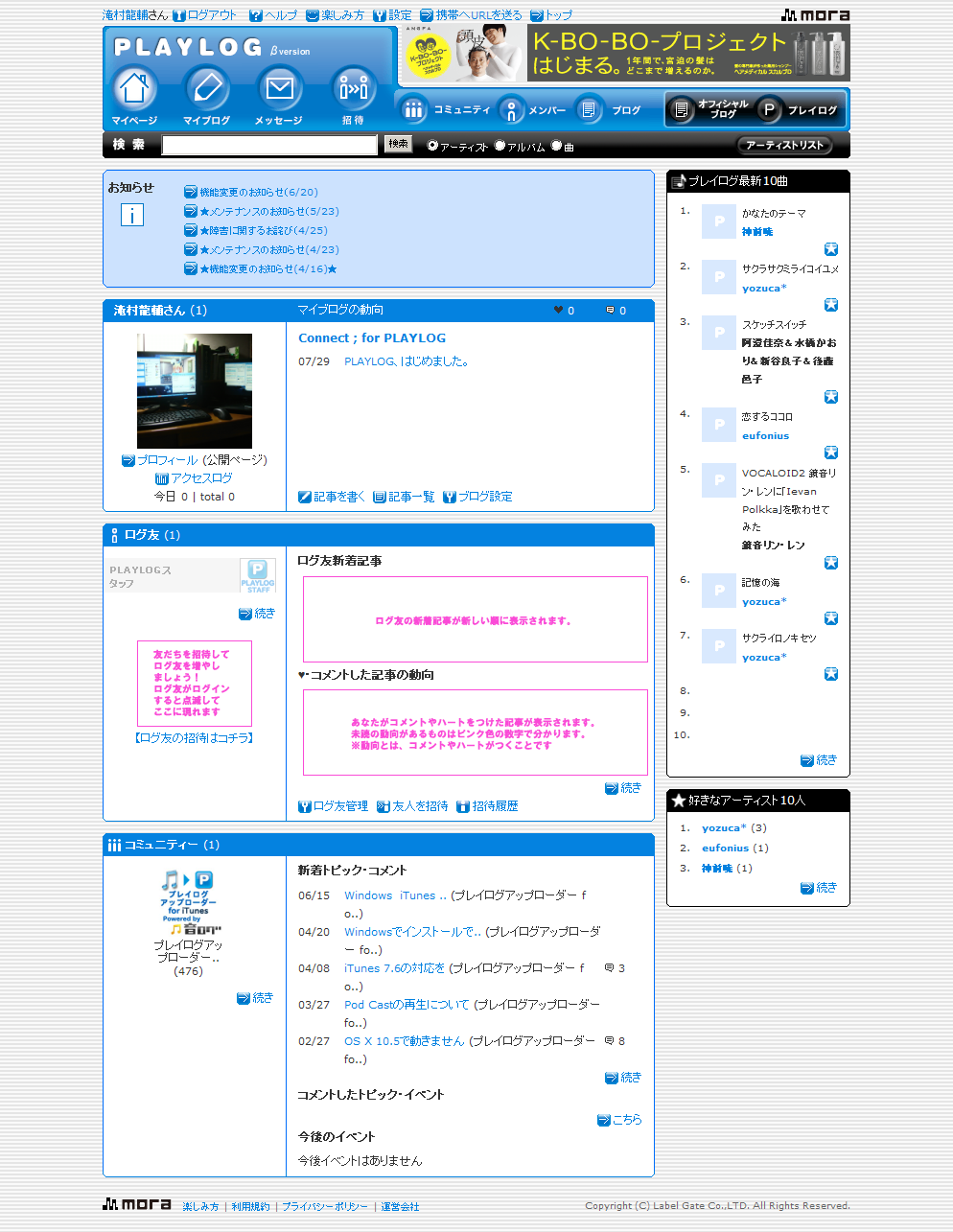Click the お知らせ info icon
Image resolution: width=953 pixels, height=1232 pixels.
[132, 215]
